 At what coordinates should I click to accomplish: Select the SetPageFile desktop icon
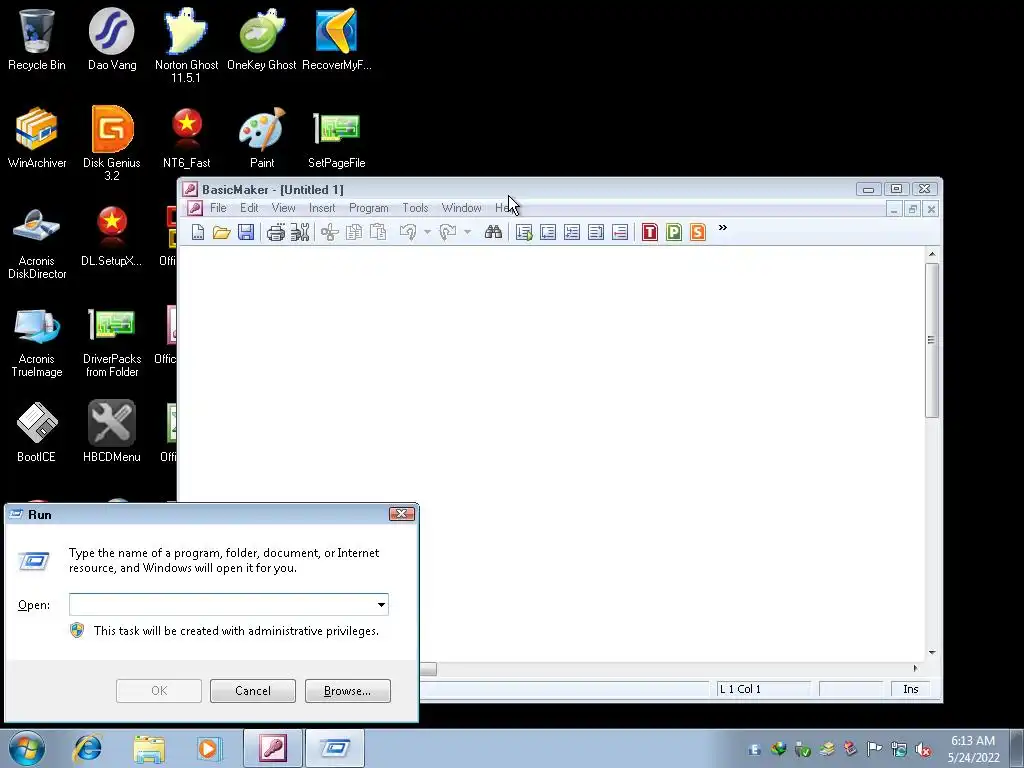pos(336,137)
